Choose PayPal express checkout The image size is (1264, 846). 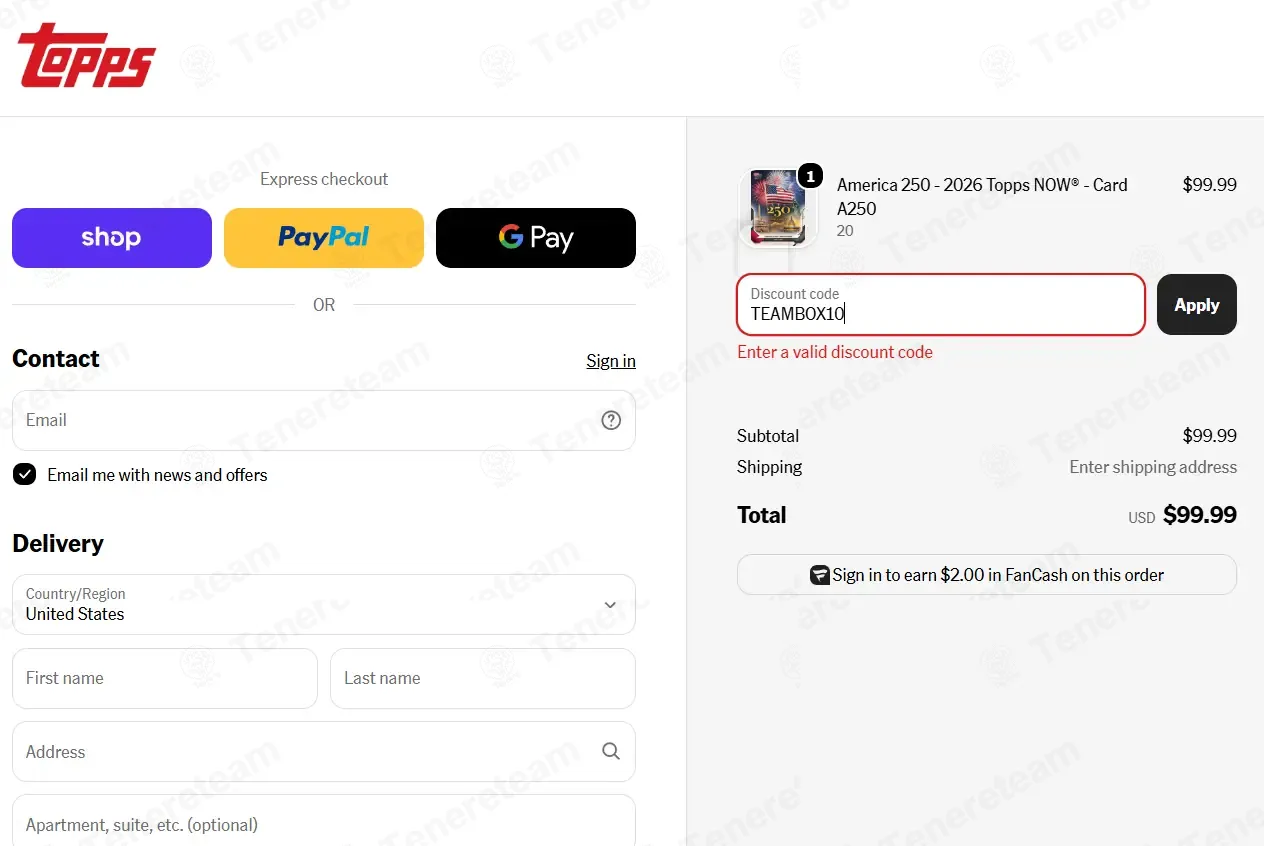click(324, 238)
